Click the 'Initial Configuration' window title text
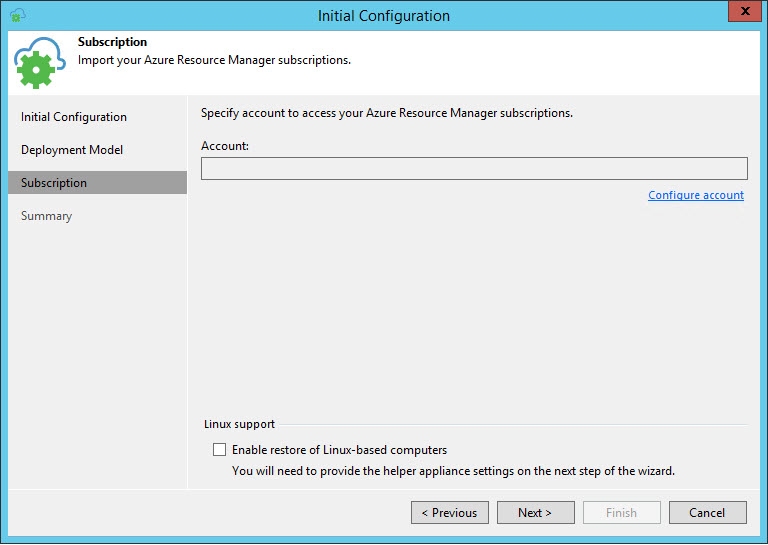This screenshot has height=545, width=768. [x=384, y=16]
